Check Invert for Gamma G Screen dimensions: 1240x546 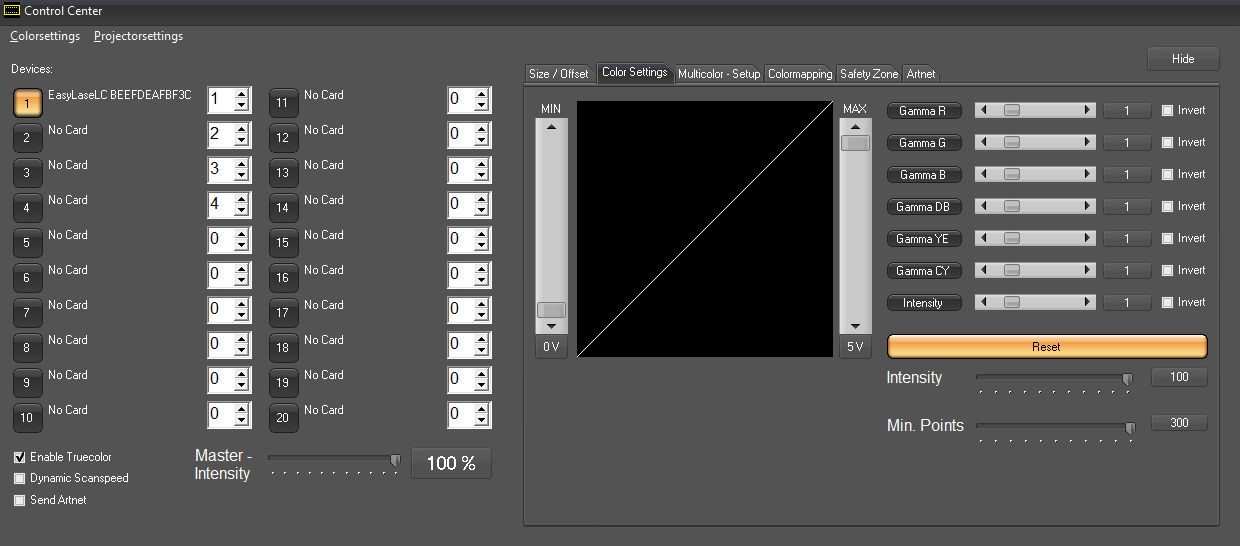pyautogui.click(x=1167, y=143)
